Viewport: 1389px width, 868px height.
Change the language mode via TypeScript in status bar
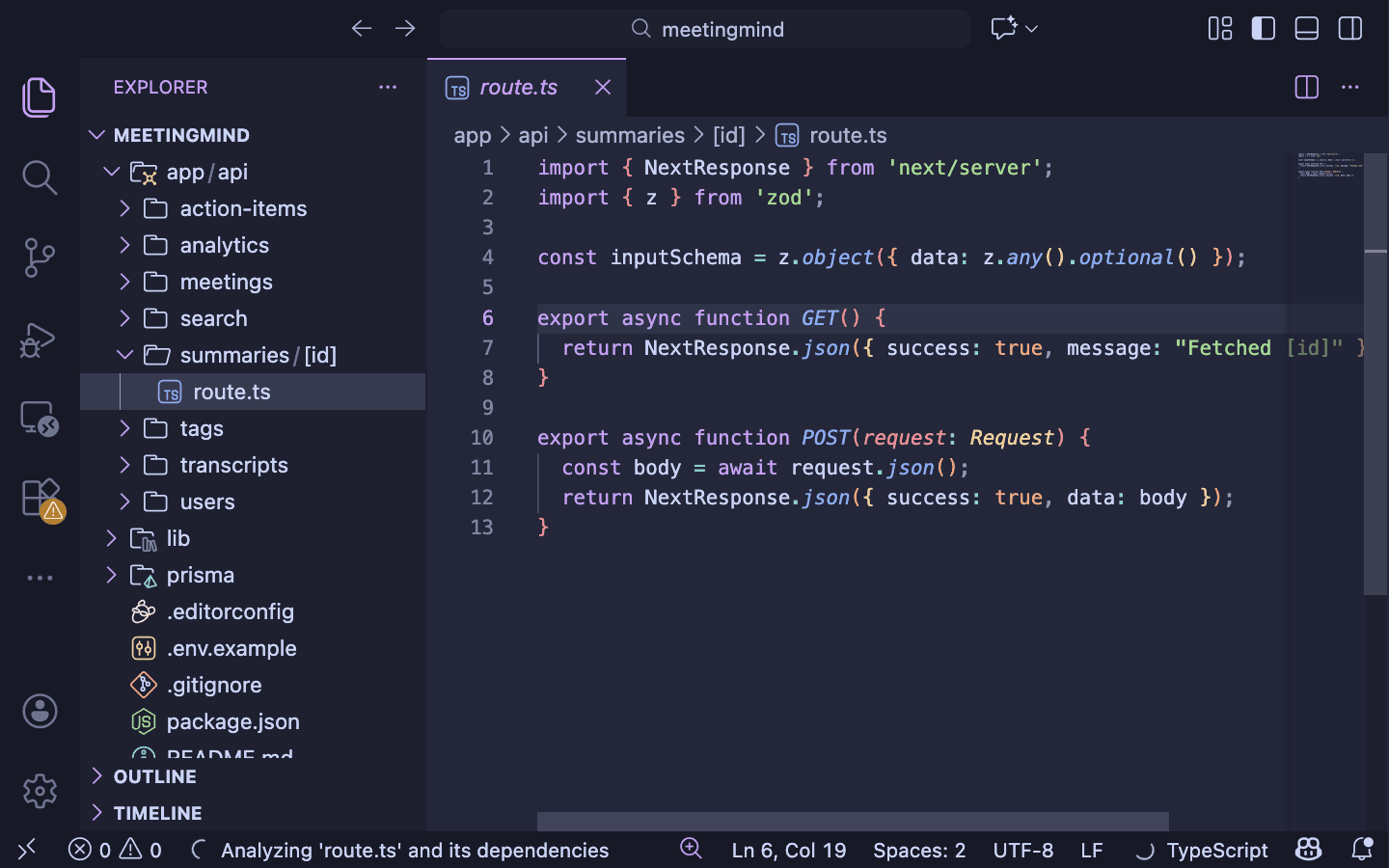[1217, 850]
